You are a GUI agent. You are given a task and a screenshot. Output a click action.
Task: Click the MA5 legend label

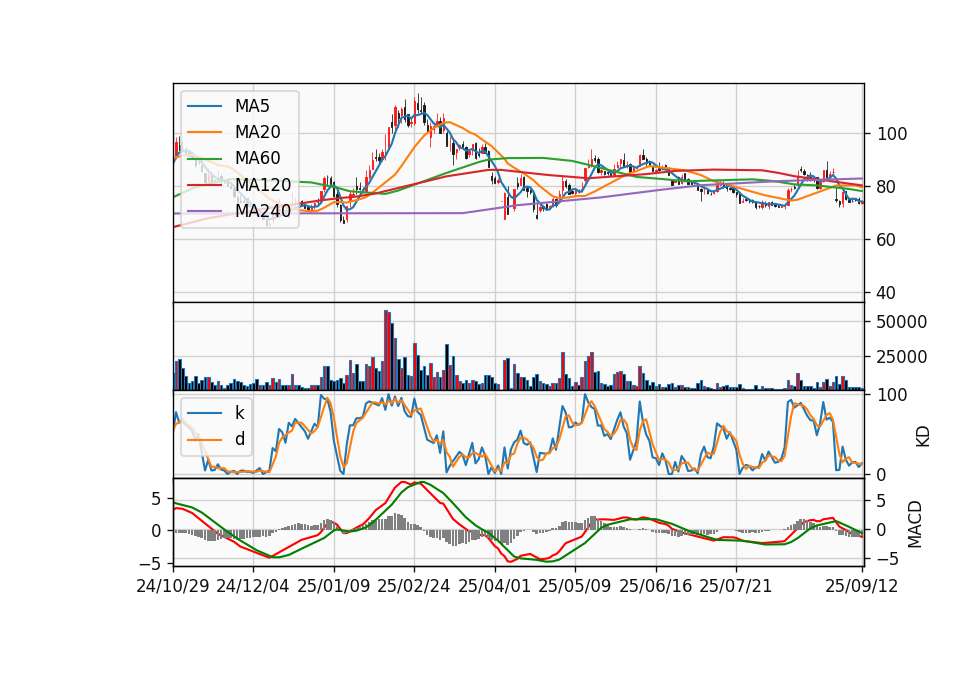[252, 106]
